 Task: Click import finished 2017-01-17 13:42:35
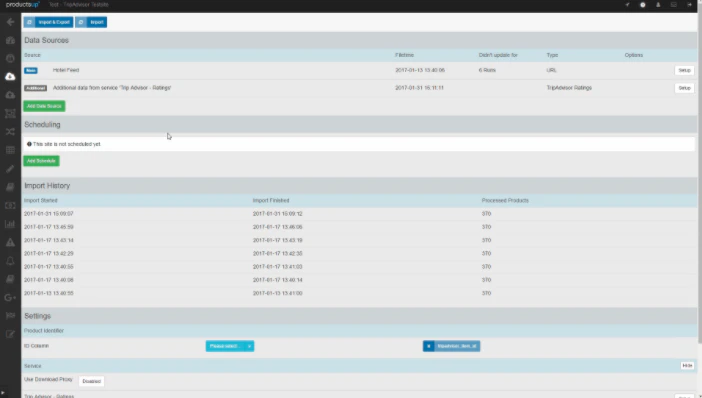pos(277,253)
